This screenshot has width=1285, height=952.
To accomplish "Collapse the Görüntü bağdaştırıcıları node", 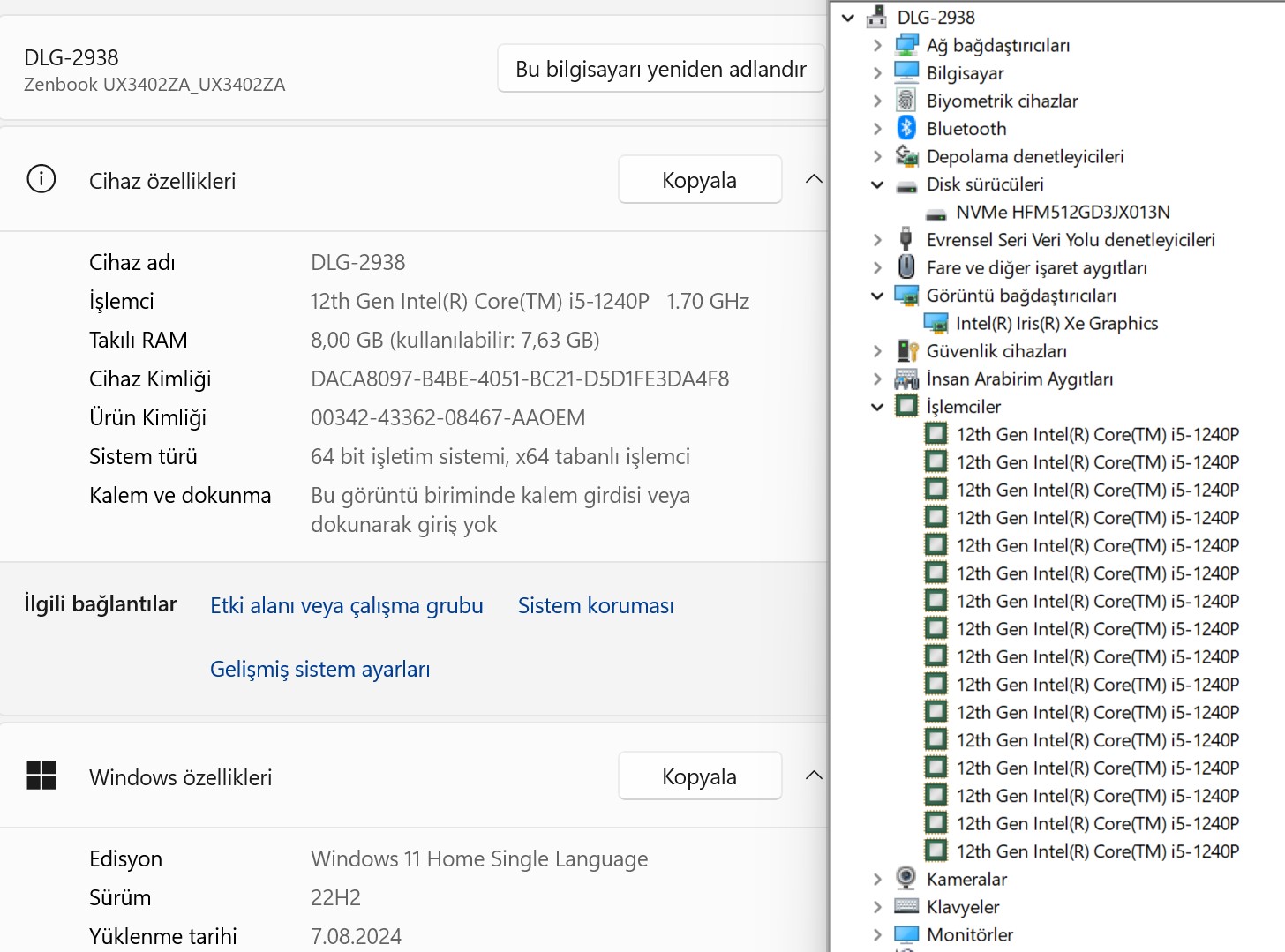I will (x=877, y=296).
